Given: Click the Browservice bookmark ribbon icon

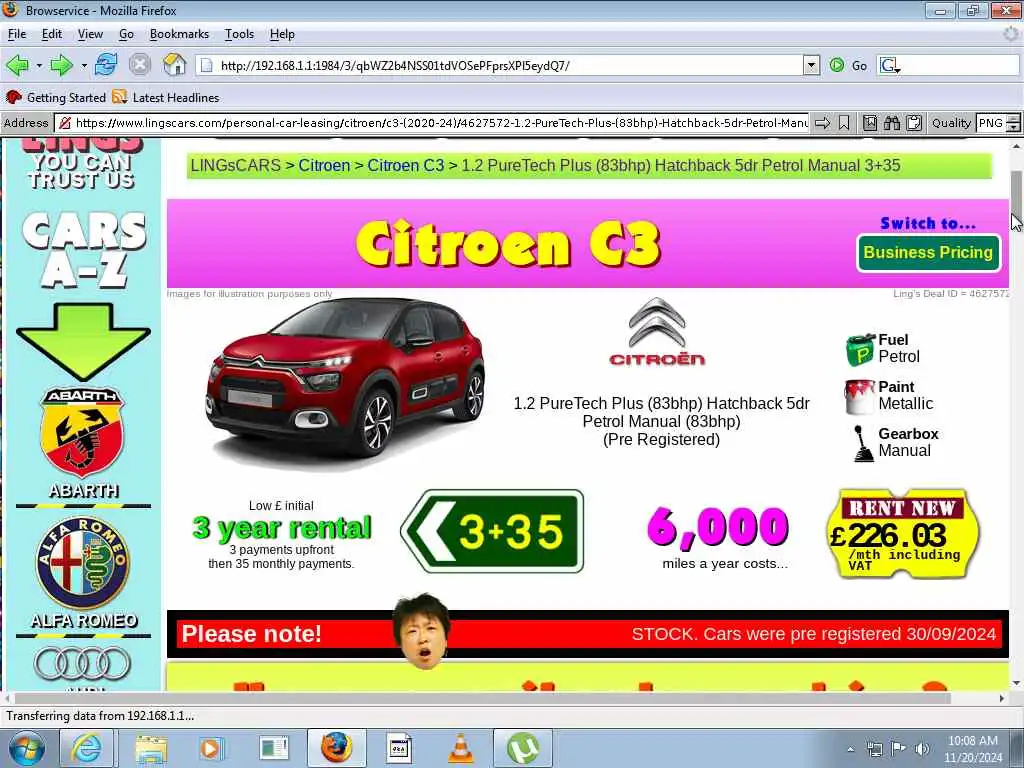Looking at the screenshot, I should pos(844,123).
